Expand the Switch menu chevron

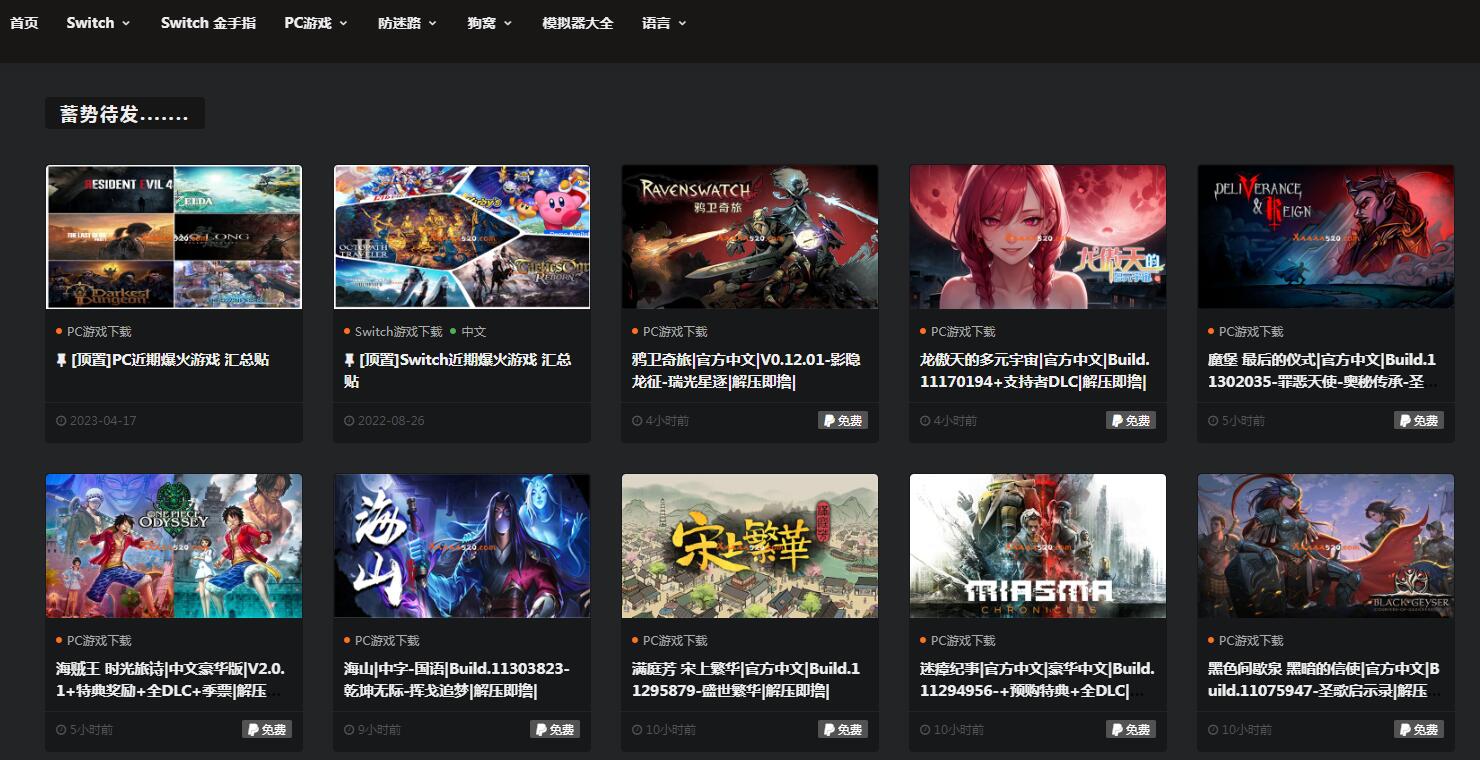(x=126, y=23)
